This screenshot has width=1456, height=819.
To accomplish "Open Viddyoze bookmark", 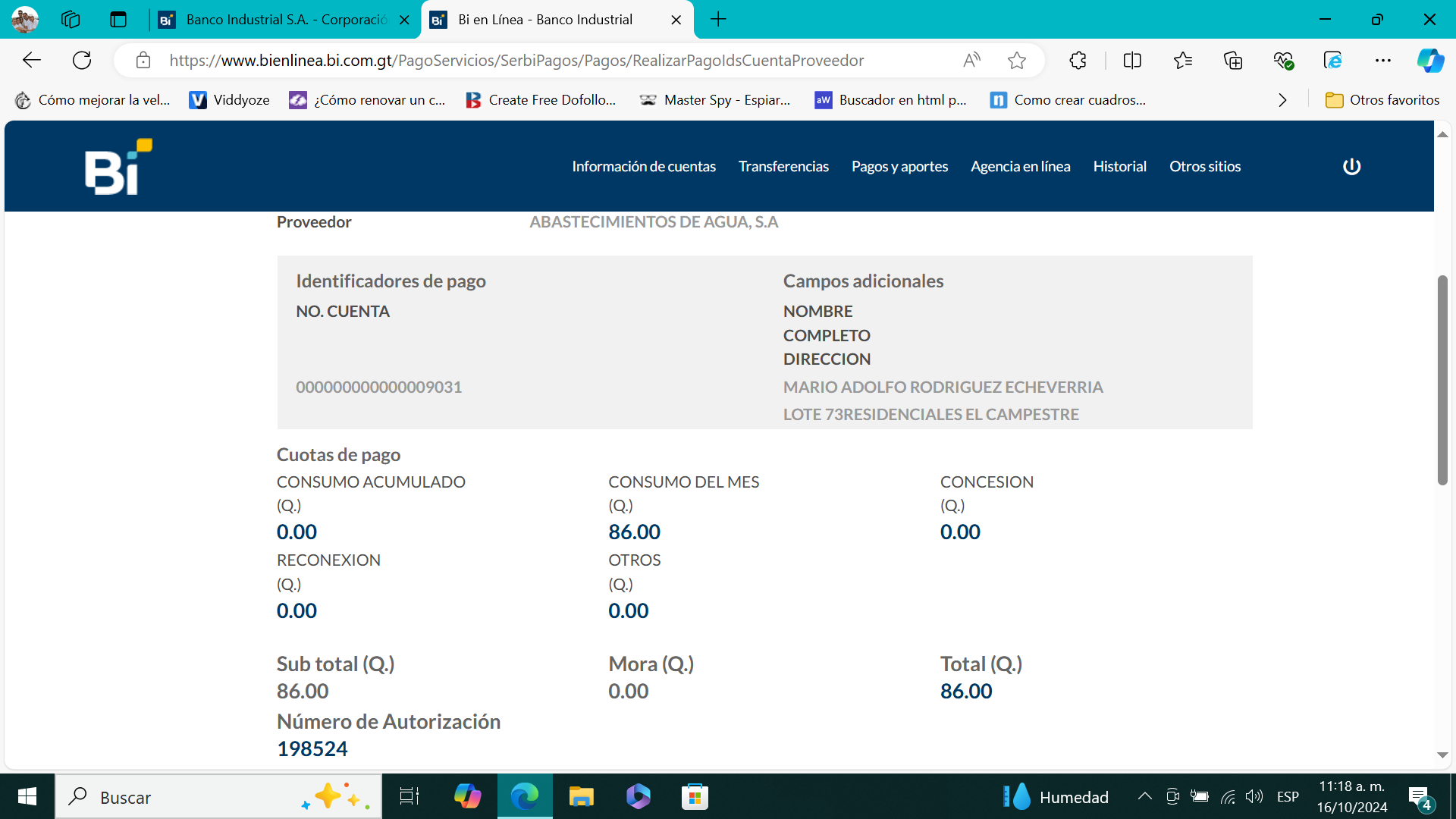I will pos(229,100).
